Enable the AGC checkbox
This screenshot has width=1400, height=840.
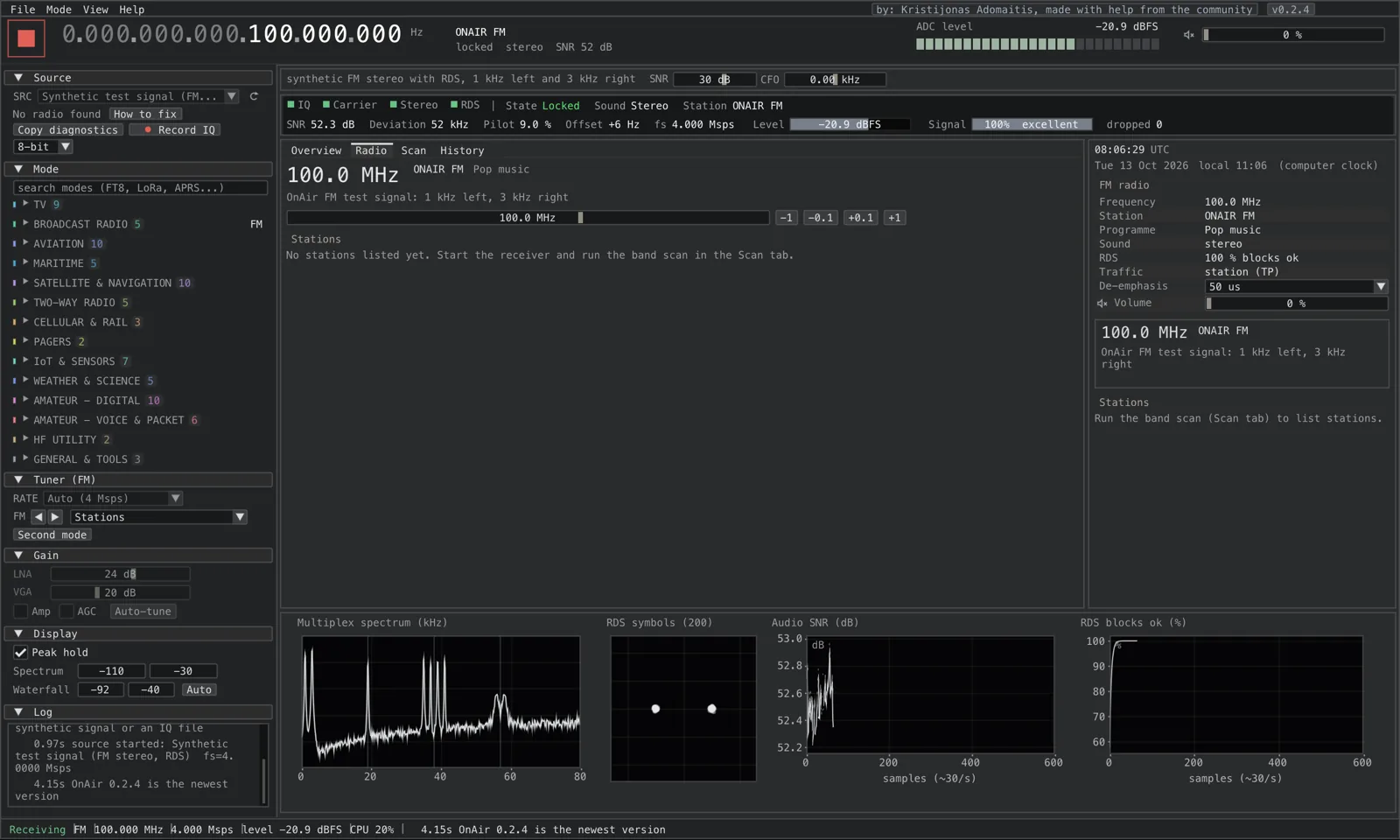(x=66, y=612)
